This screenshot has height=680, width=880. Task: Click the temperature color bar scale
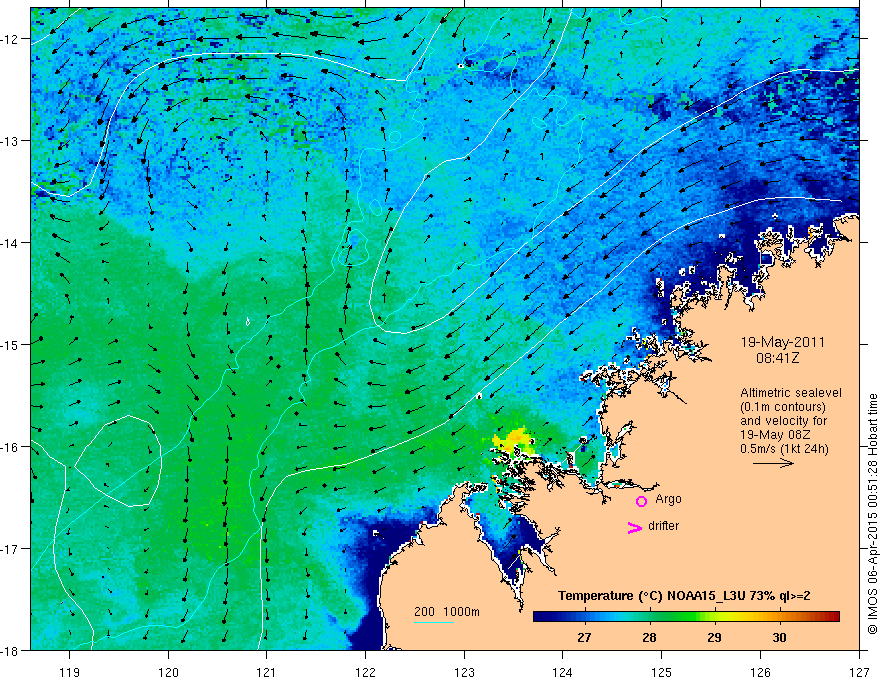[x=686, y=617]
